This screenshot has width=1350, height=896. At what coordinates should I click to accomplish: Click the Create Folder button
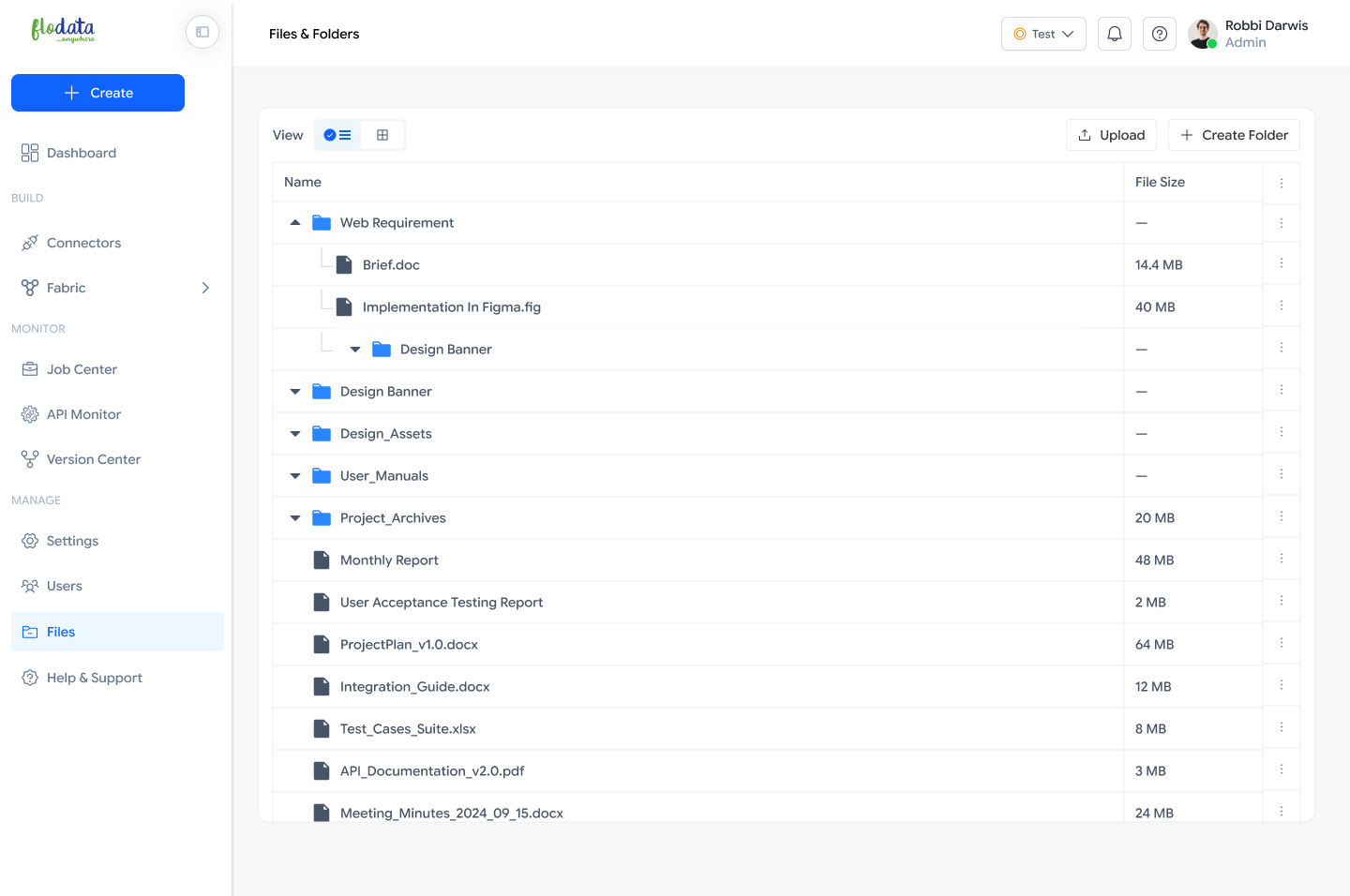[x=1234, y=135]
